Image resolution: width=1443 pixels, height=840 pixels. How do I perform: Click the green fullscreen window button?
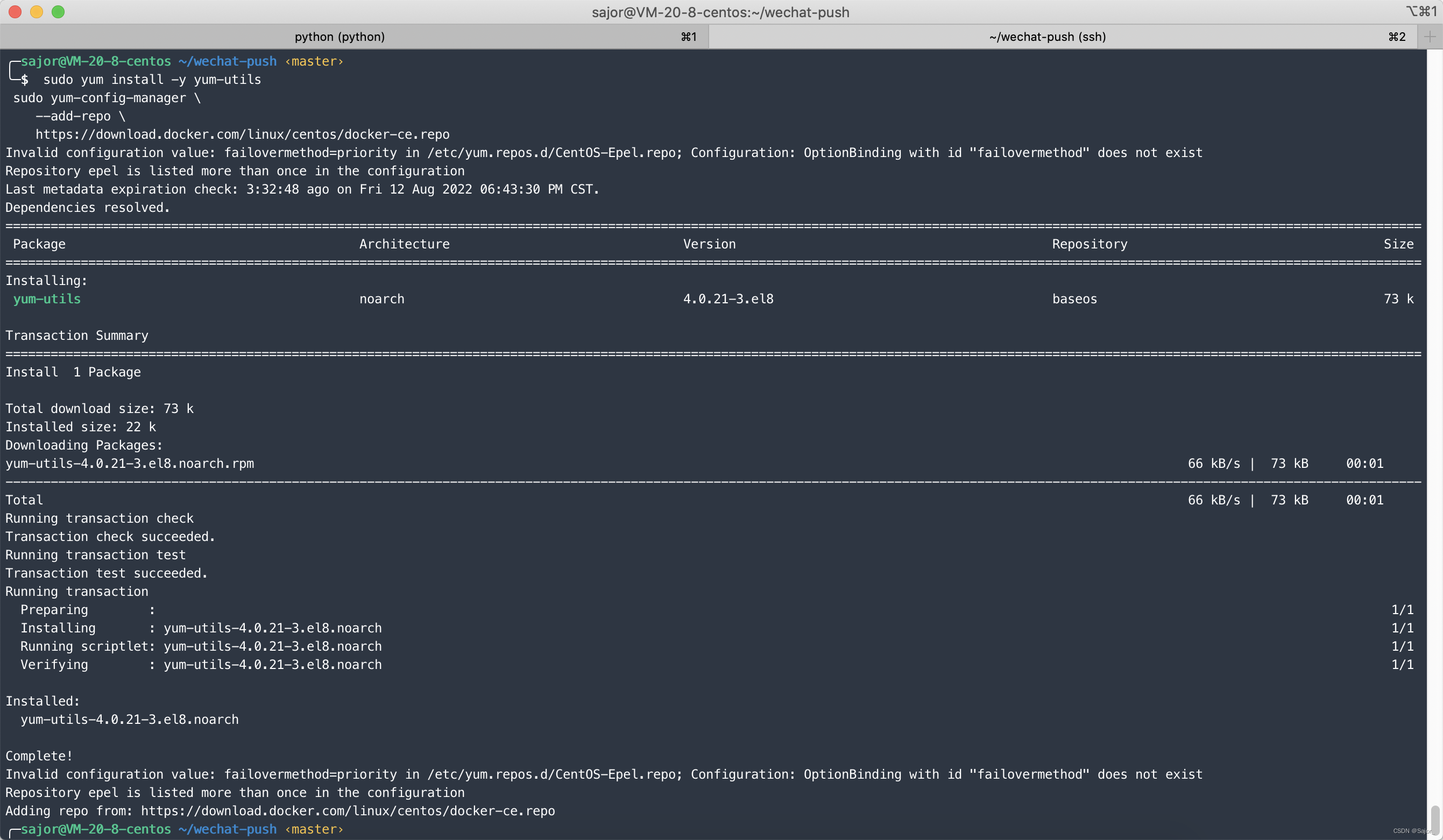[x=58, y=12]
